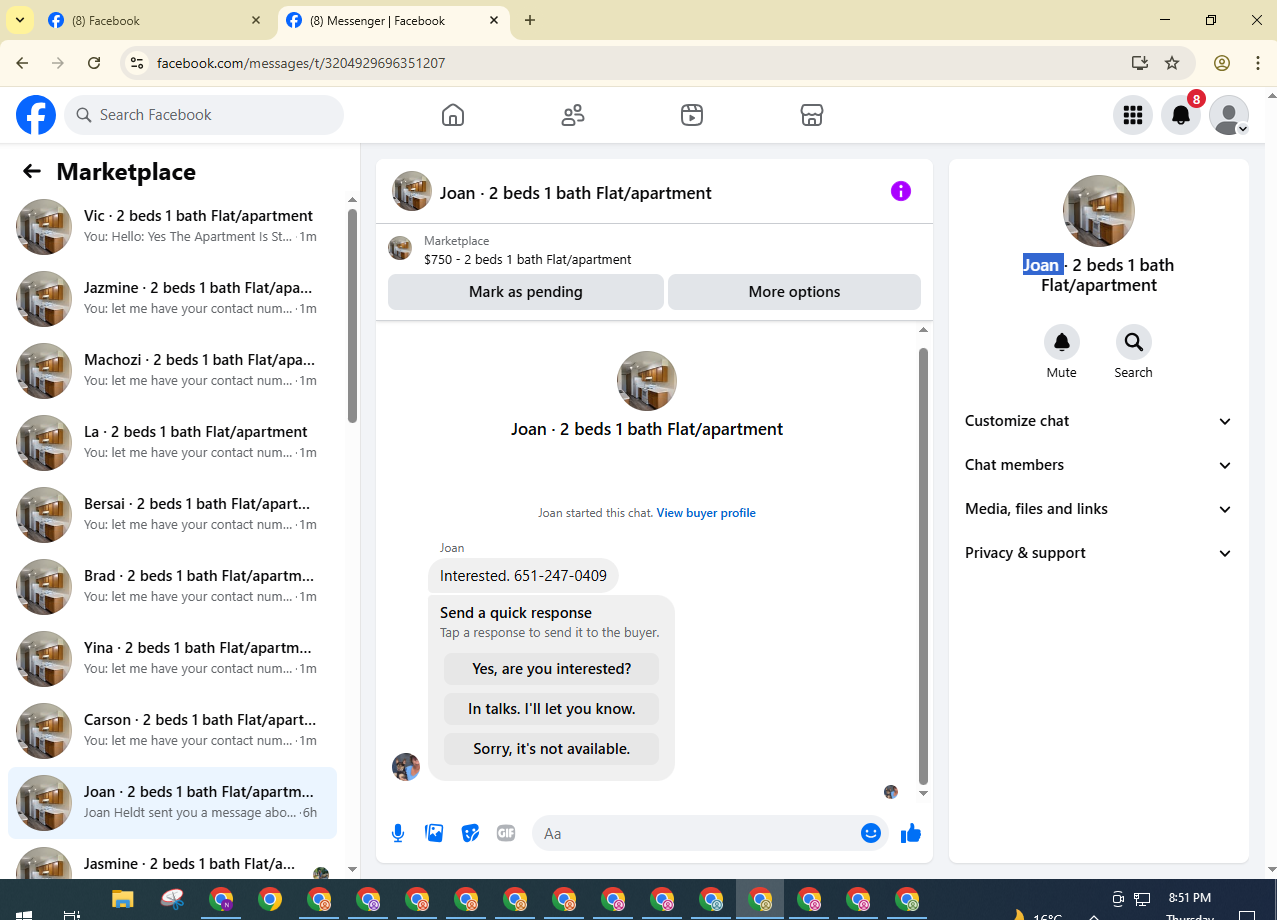
Task: Go to Facebook Home icon
Action: [453, 115]
